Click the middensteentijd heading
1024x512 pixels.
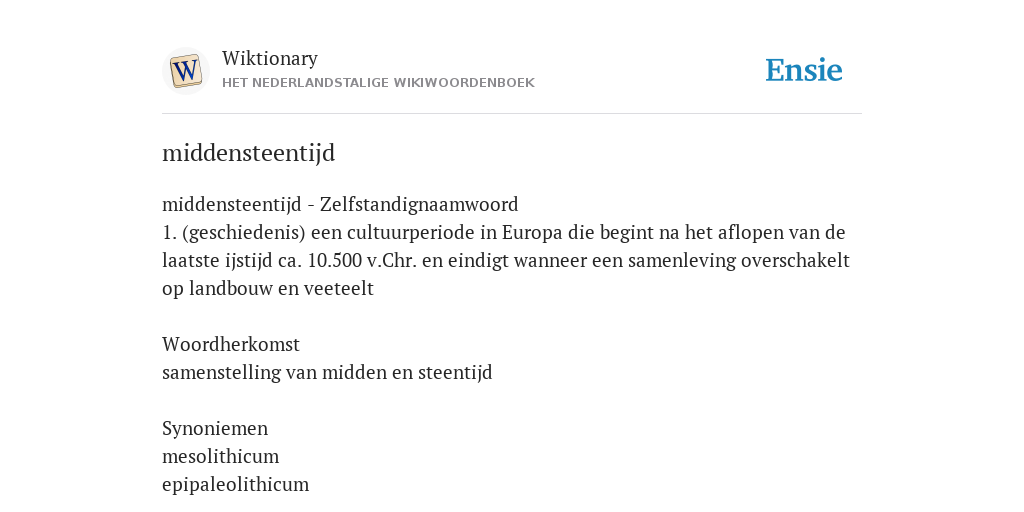[x=249, y=153]
